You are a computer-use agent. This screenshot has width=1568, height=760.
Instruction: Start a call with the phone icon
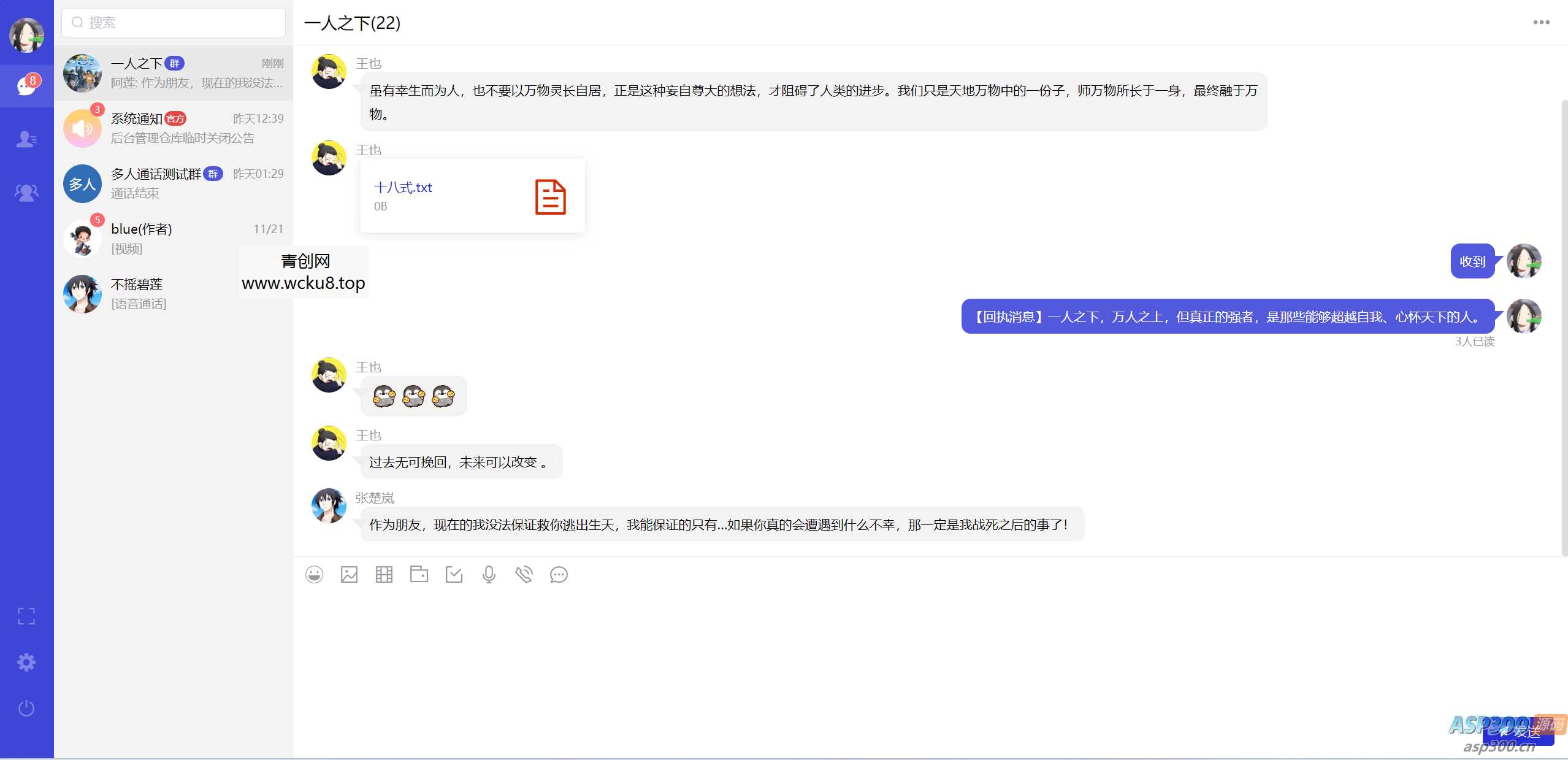coord(524,574)
